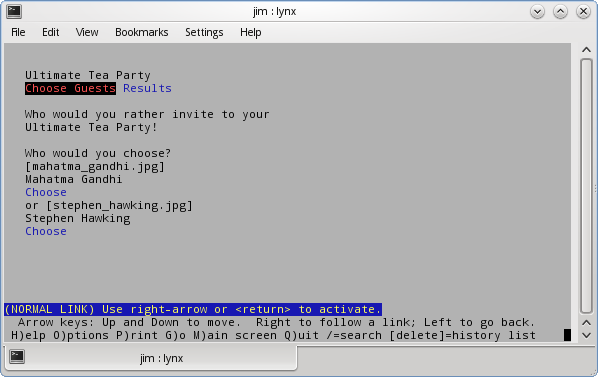Click the Stephen Hawking name text

[77, 218]
